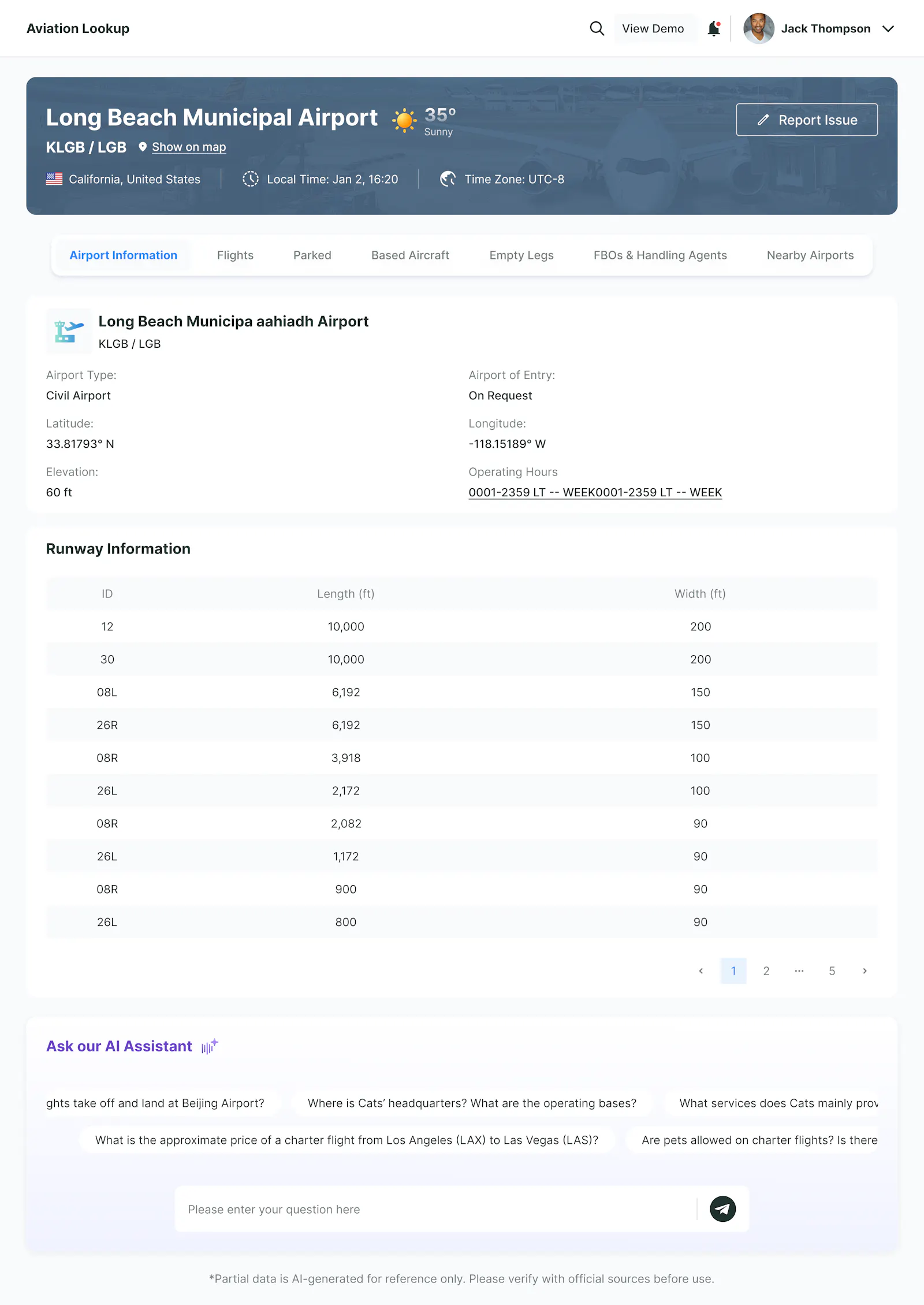Select the Airport Information tab
924x1305 pixels.
(123, 255)
